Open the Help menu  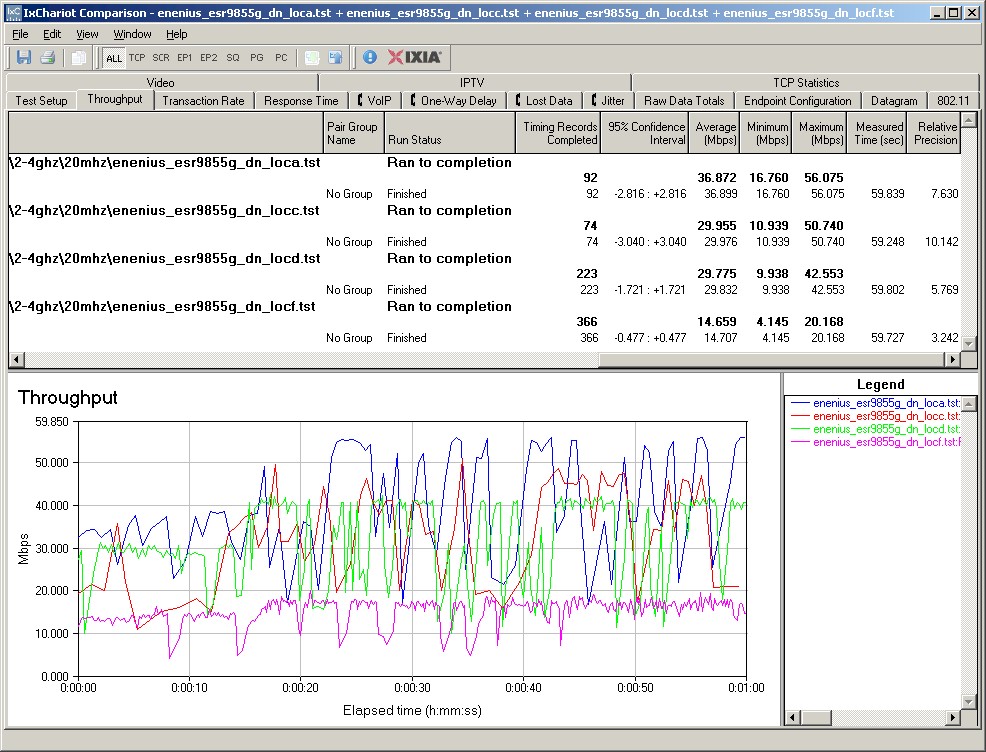(177, 34)
